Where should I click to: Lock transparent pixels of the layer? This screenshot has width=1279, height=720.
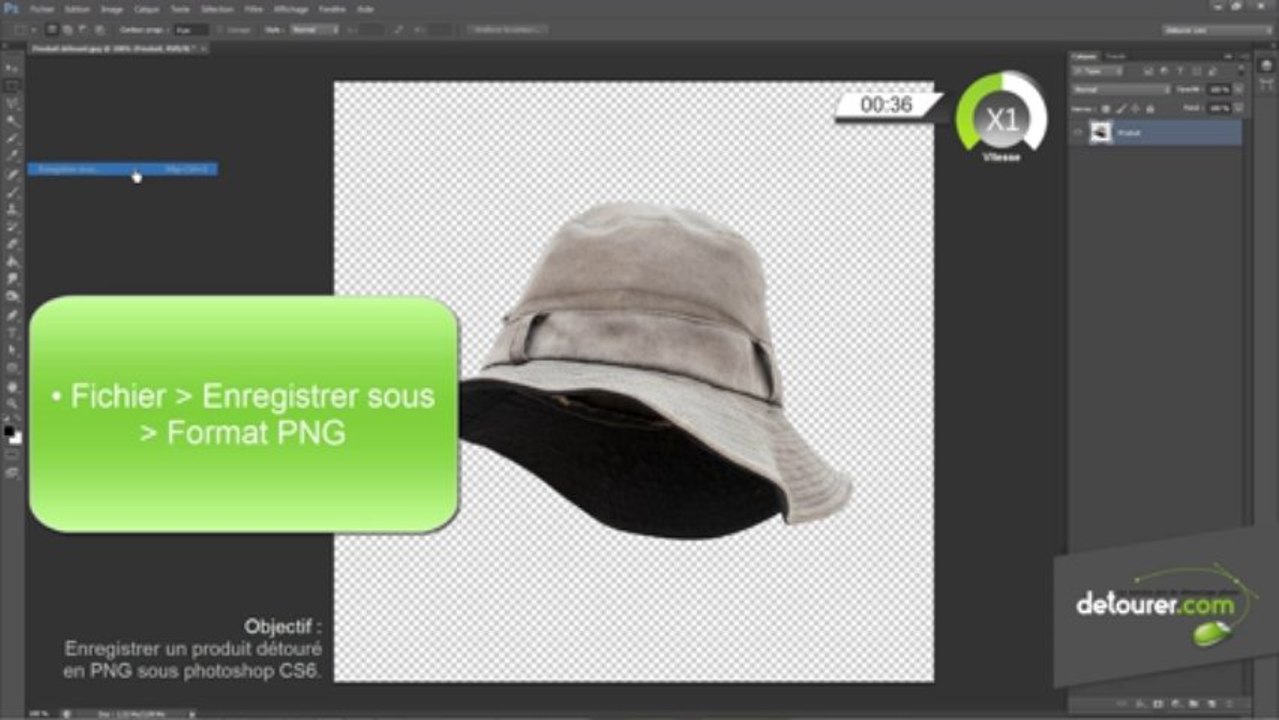1106,109
